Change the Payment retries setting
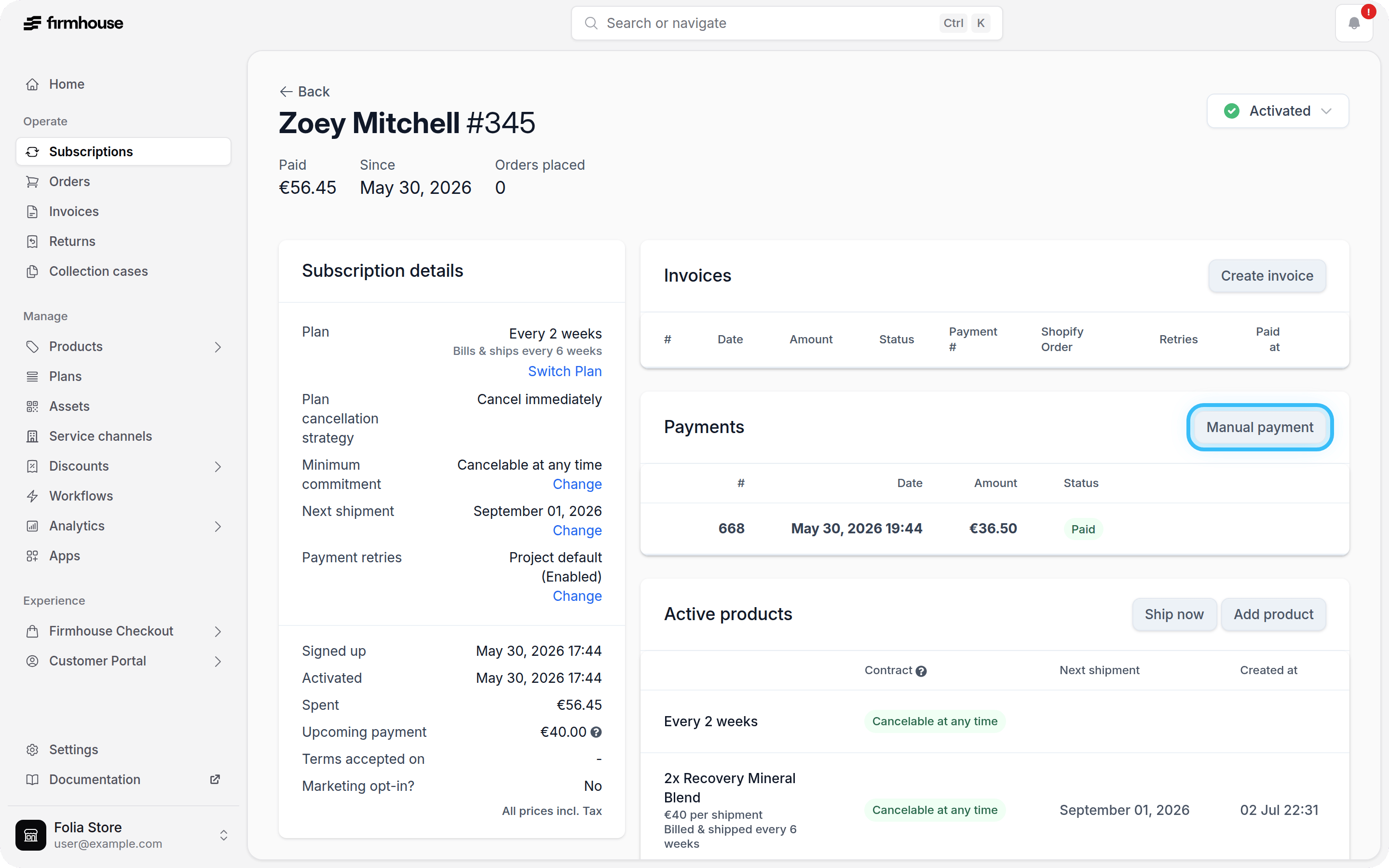Viewport: 1389px width, 868px height. (577, 596)
